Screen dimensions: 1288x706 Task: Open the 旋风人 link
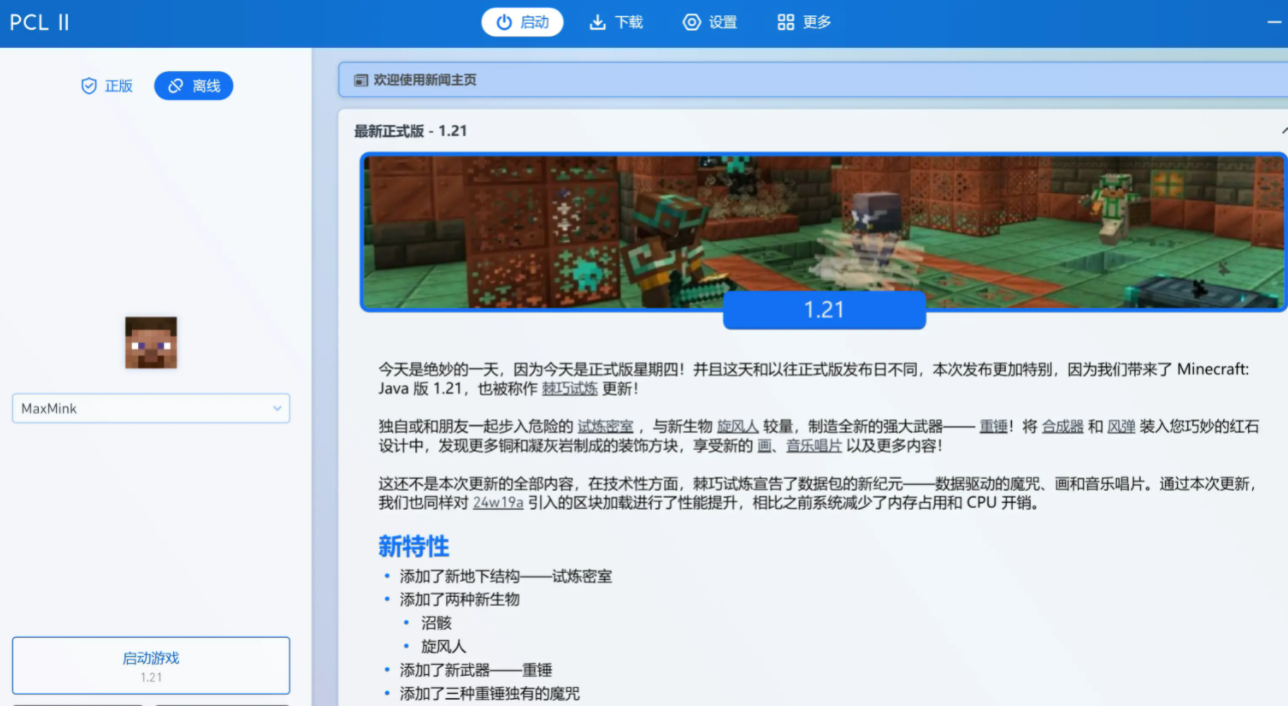click(738, 426)
